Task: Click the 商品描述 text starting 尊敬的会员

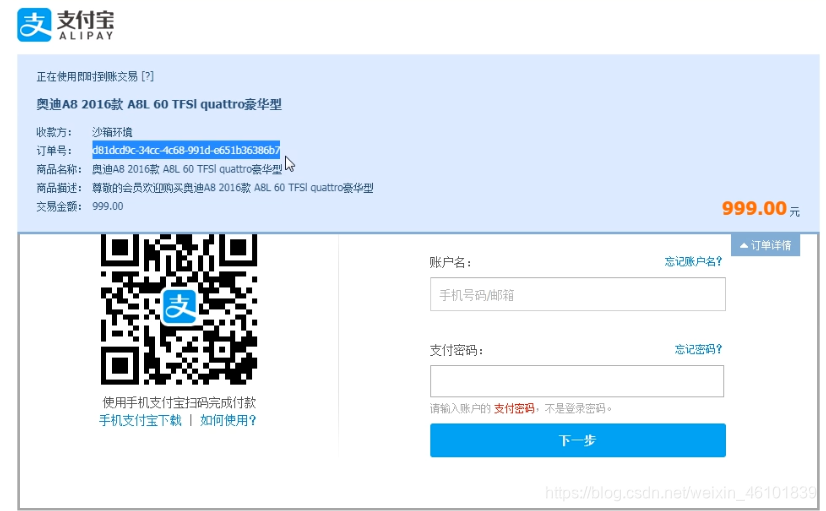Action: click(233, 188)
